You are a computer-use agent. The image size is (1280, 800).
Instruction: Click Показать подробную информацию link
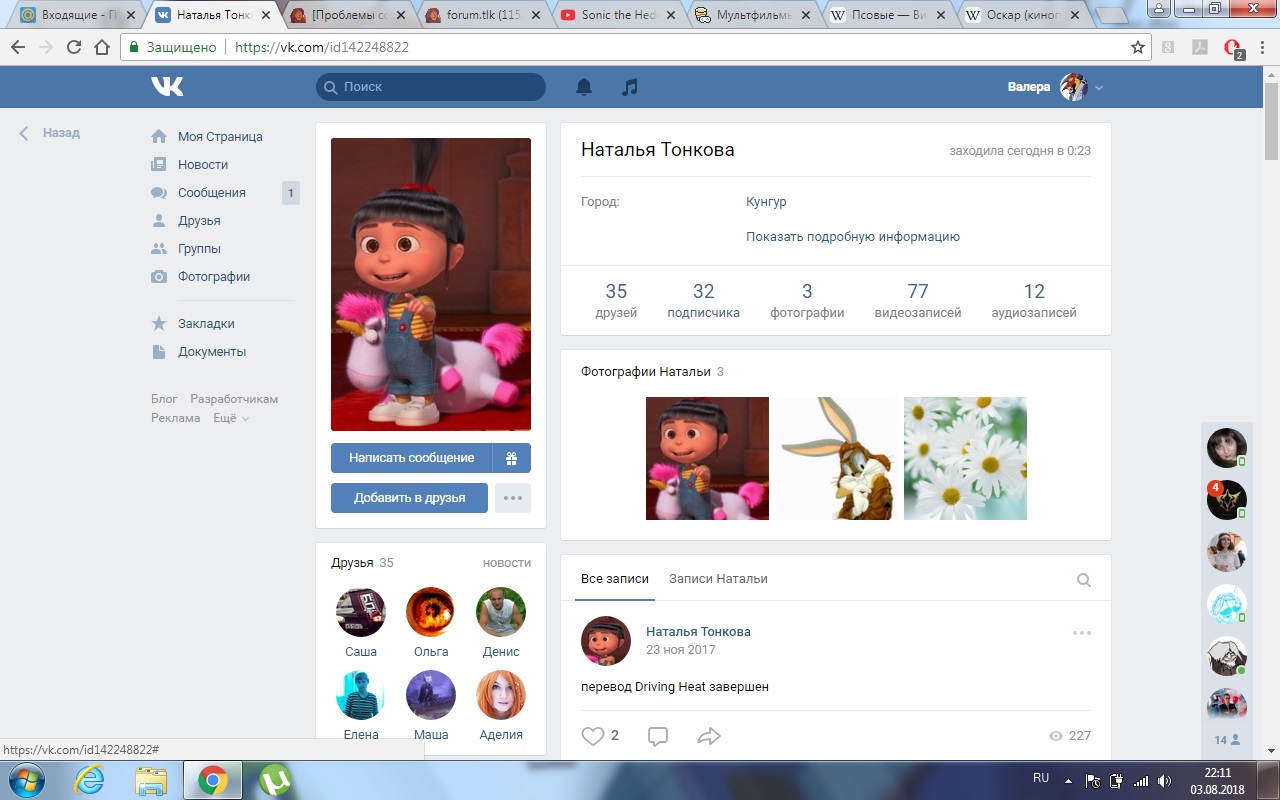coord(852,237)
